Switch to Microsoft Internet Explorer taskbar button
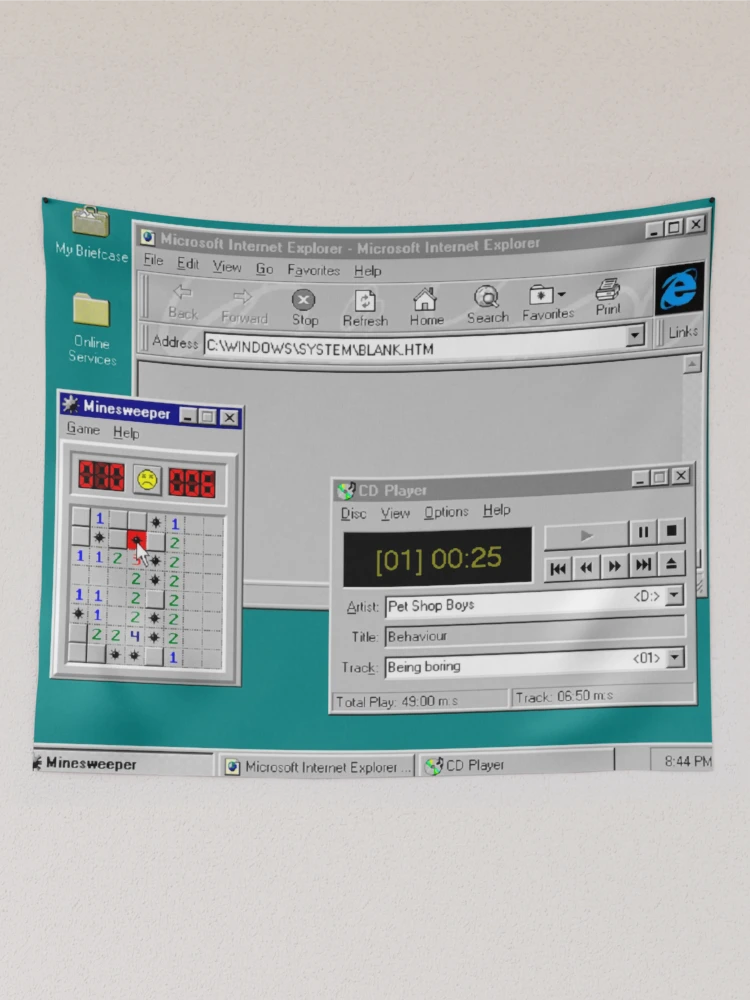 click(x=316, y=767)
